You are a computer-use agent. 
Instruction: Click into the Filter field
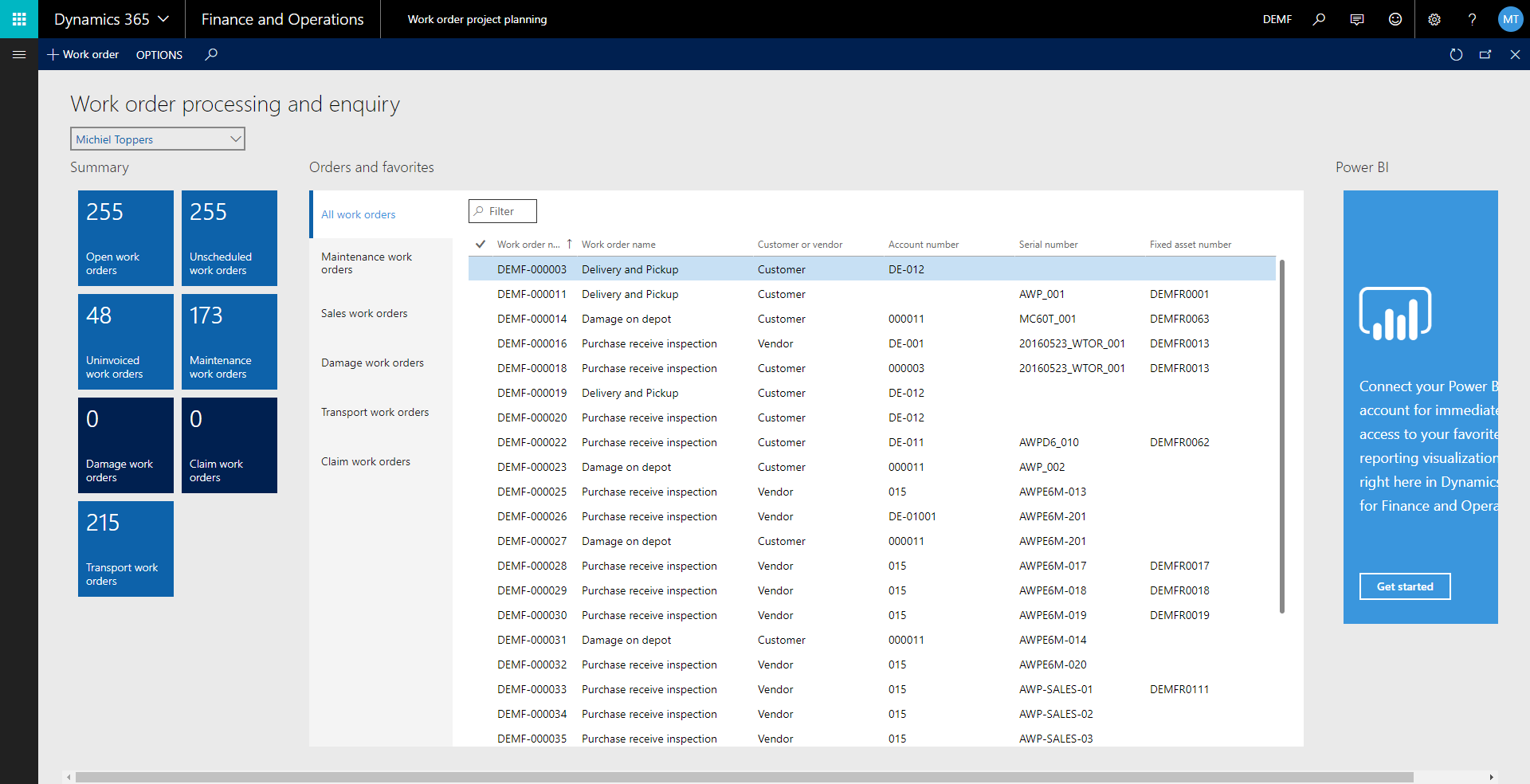pos(503,211)
